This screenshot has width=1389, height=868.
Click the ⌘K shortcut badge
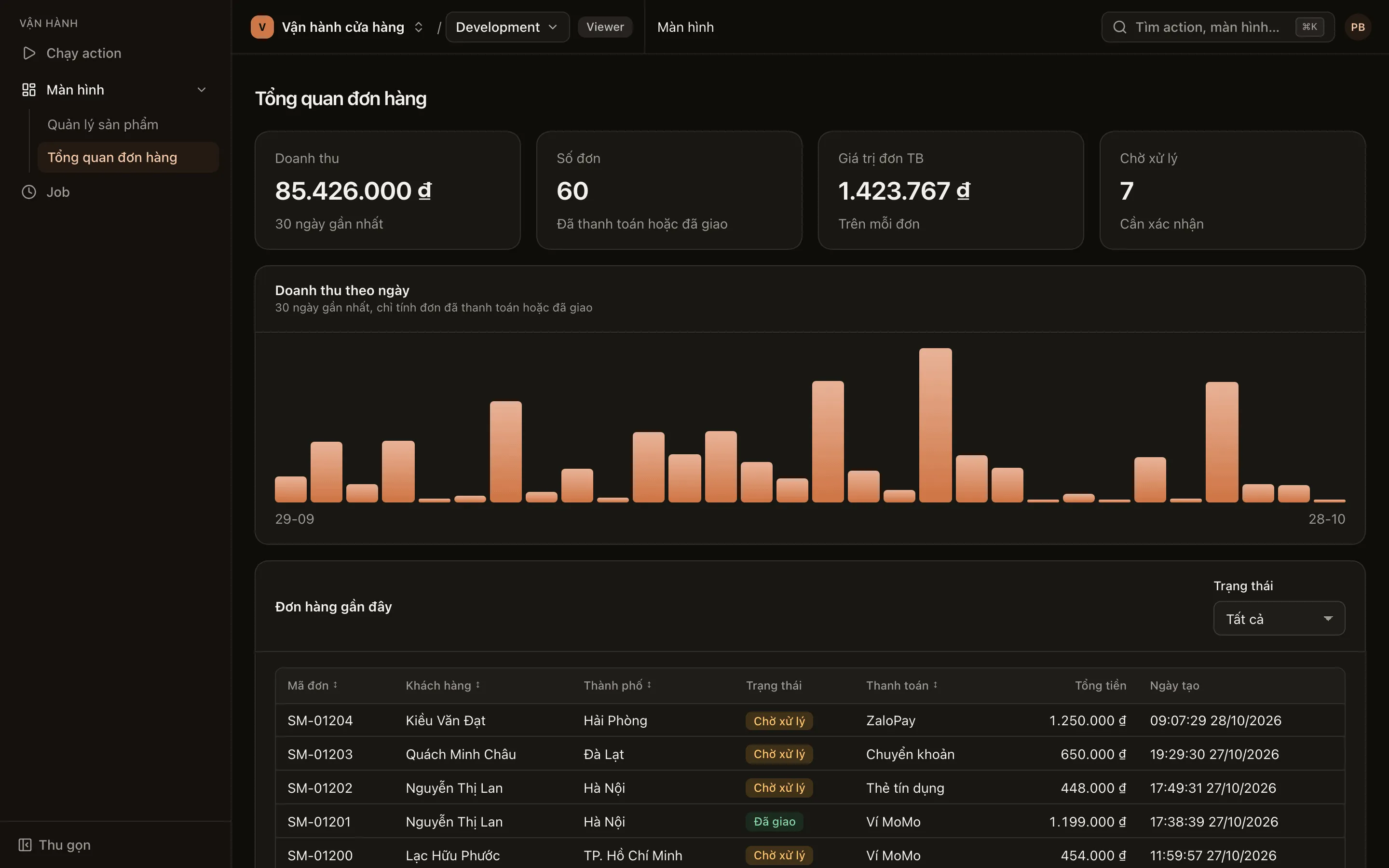click(1309, 27)
